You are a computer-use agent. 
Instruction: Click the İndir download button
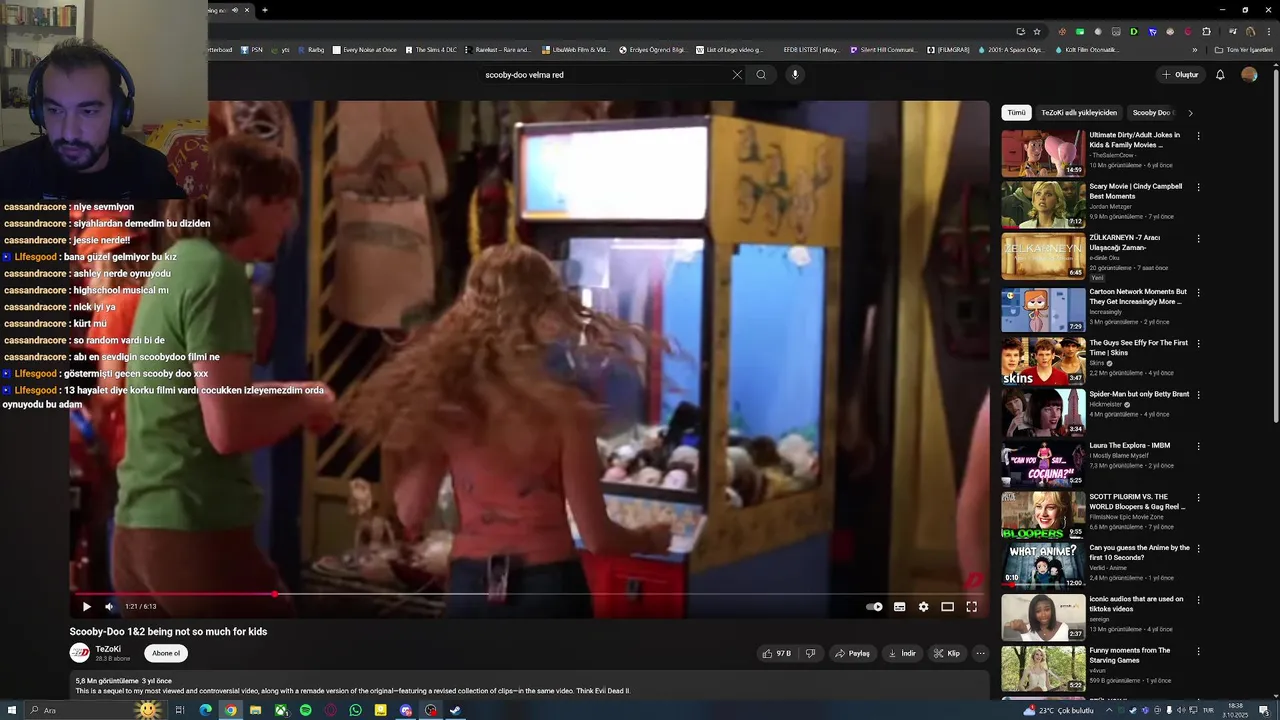(902, 653)
